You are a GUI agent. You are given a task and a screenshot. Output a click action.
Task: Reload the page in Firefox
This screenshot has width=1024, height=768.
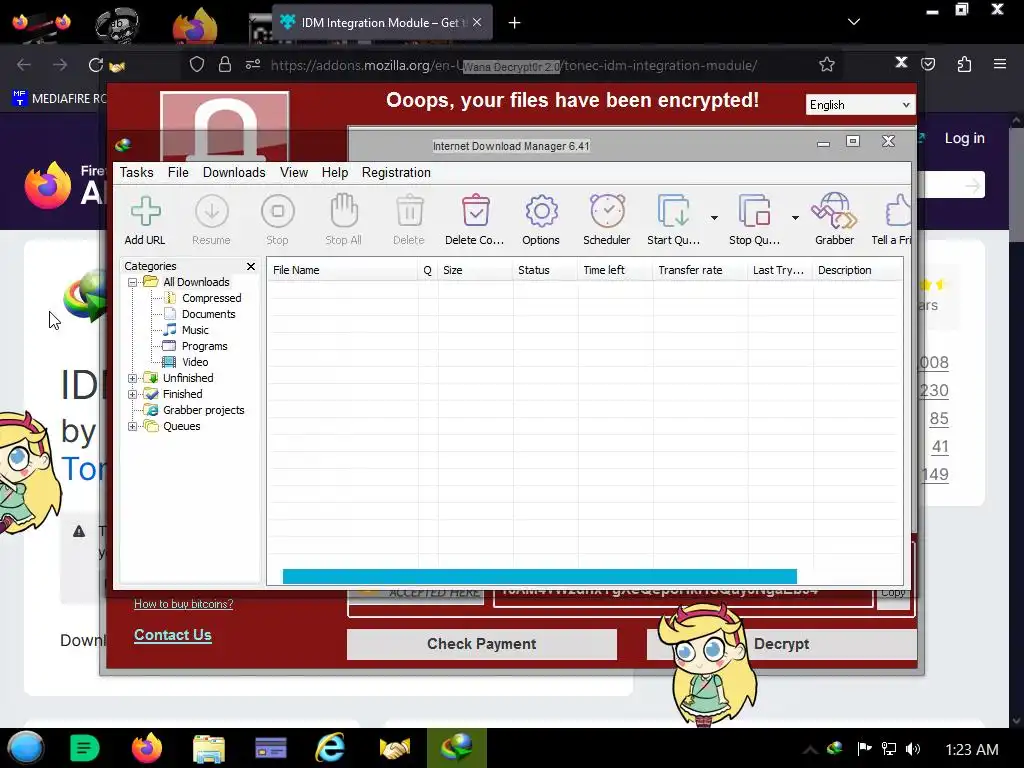pos(96,65)
